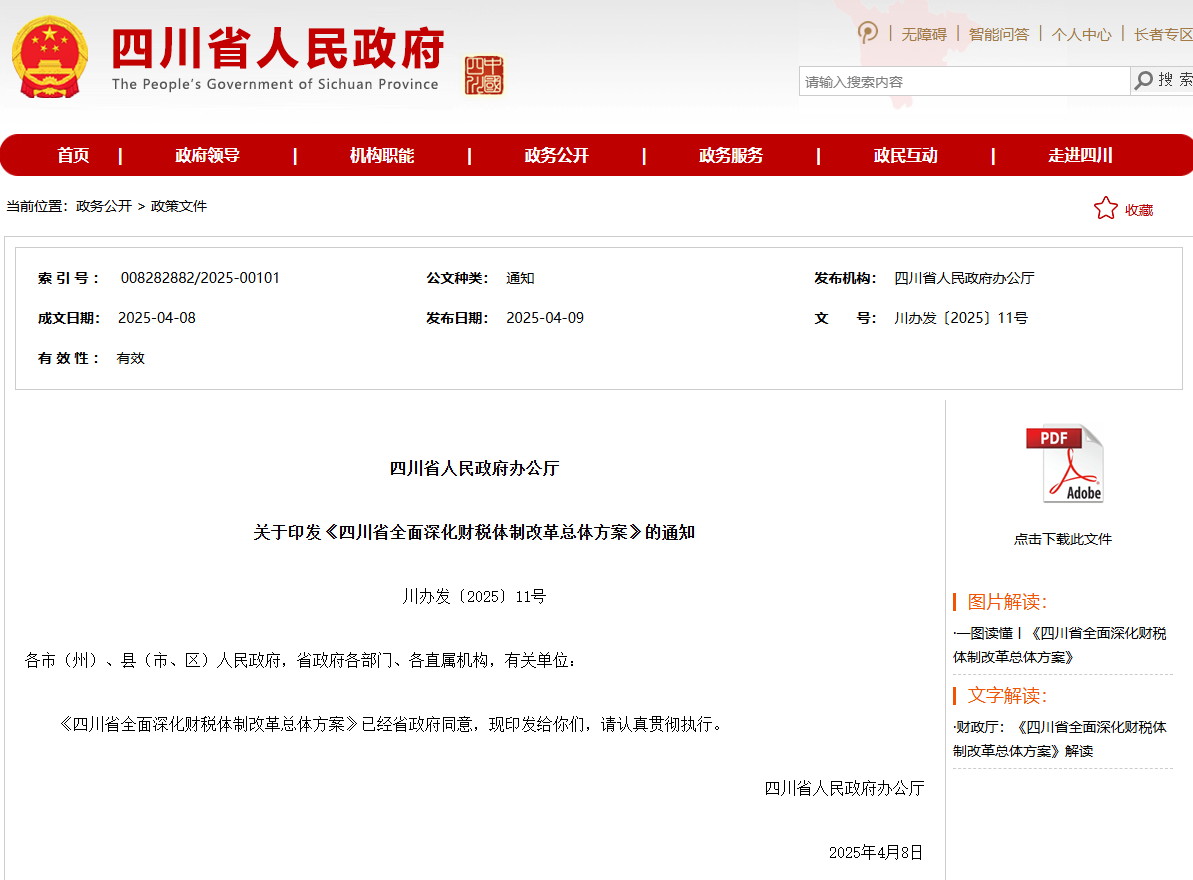Image resolution: width=1193 pixels, height=880 pixels.
Task: Click the magnifier search icon
Action: 1144,81
